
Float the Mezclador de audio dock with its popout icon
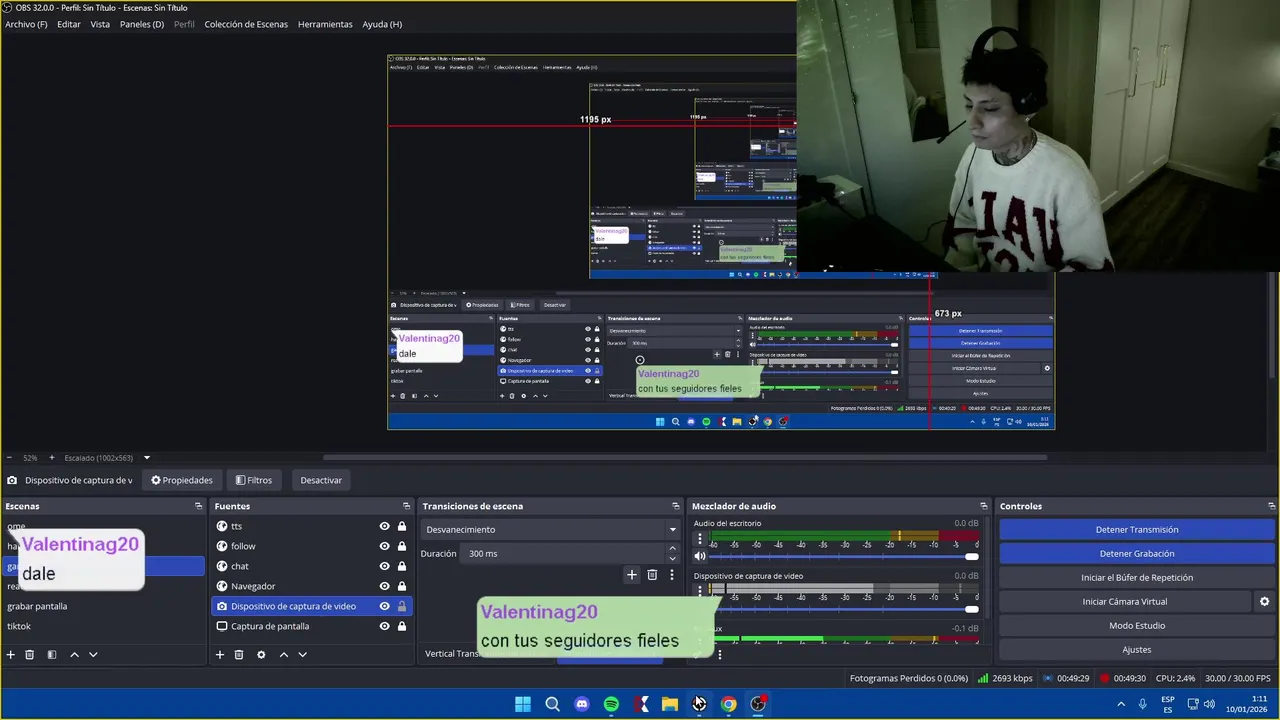tap(984, 506)
